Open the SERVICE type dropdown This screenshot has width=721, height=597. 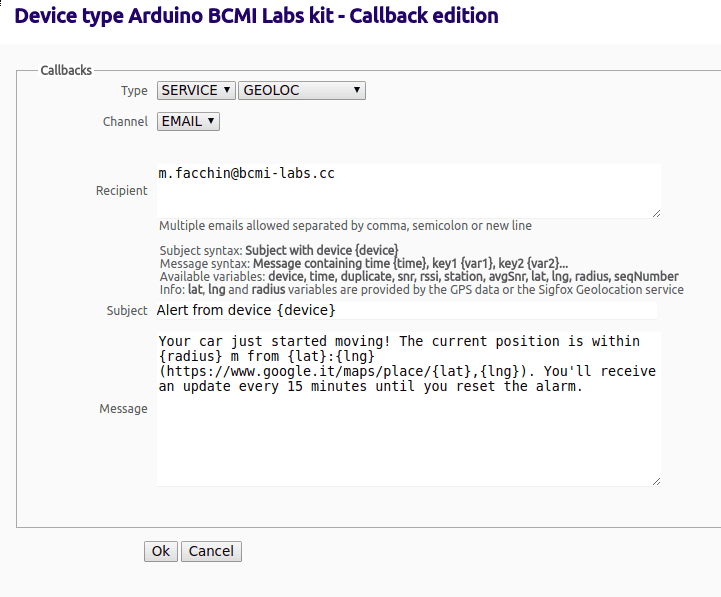[196, 91]
